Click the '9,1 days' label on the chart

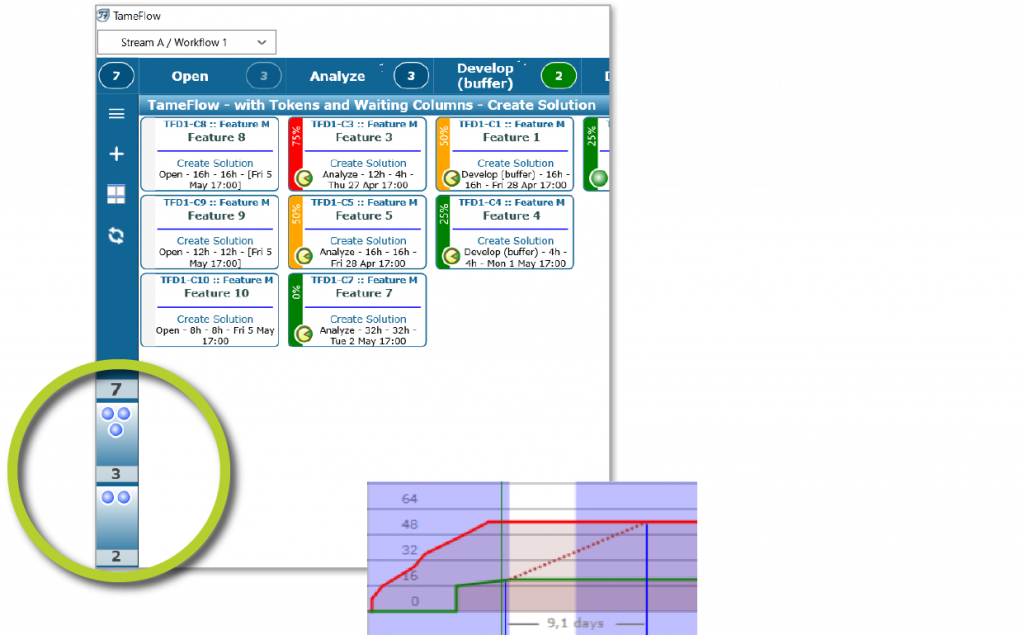[x=575, y=623]
